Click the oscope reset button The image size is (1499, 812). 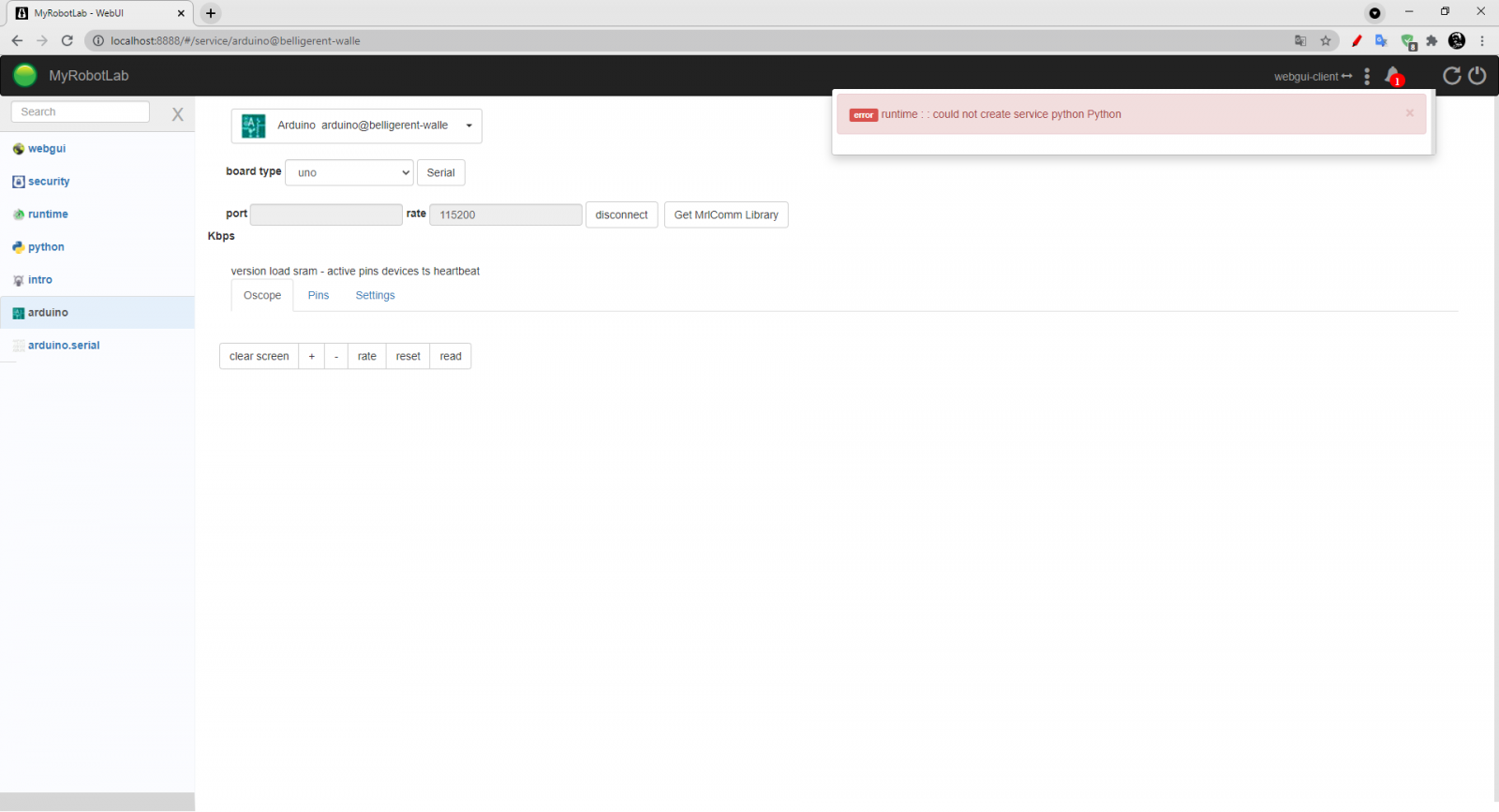(408, 356)
